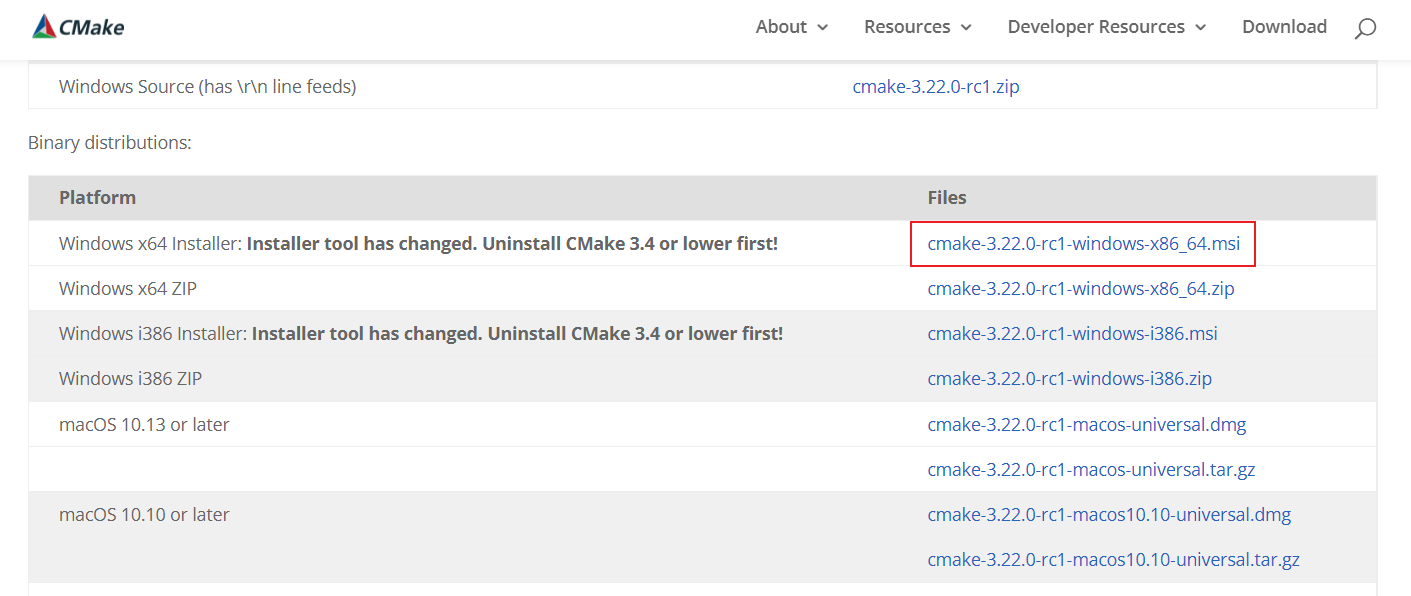Click the Platform column header
Screen dimensions: 1411x596
[x=97, y=198]
